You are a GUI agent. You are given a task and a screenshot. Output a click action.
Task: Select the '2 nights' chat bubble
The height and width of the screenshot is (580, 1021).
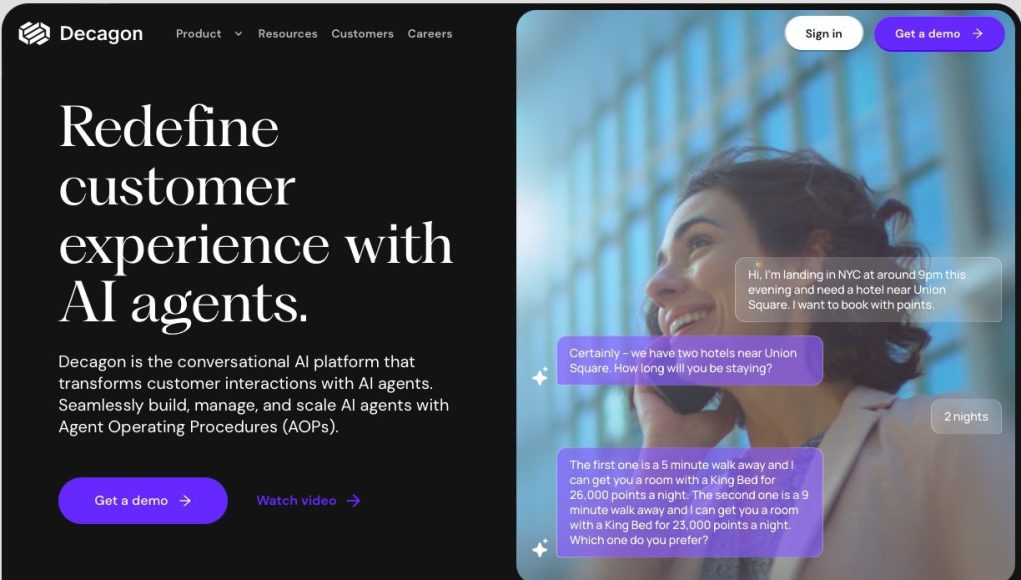pyautogui.click(x=966, y=417)
